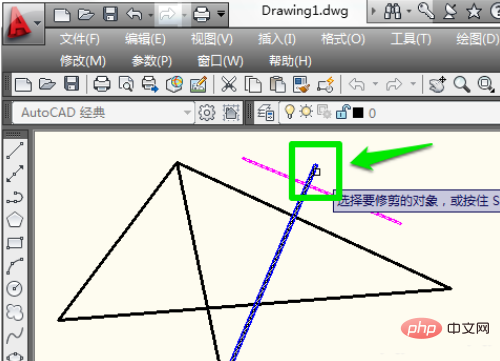The height and width of the screenshot is (361, 500).
Task: Click 3D Print icon
Action: click(x=174, y=84)
